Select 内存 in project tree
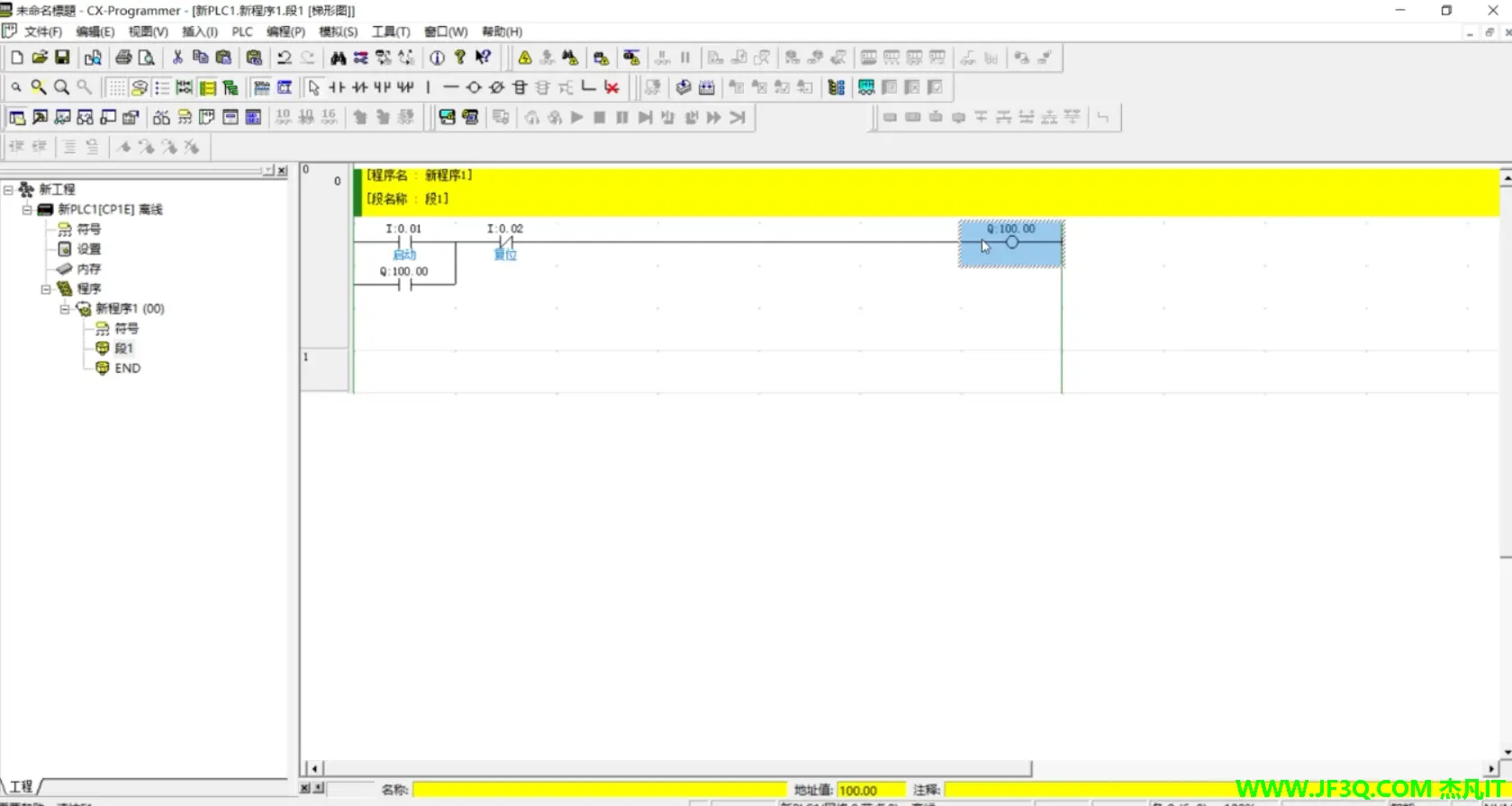Screen dimensions: 1512x806 pos(88,268)
